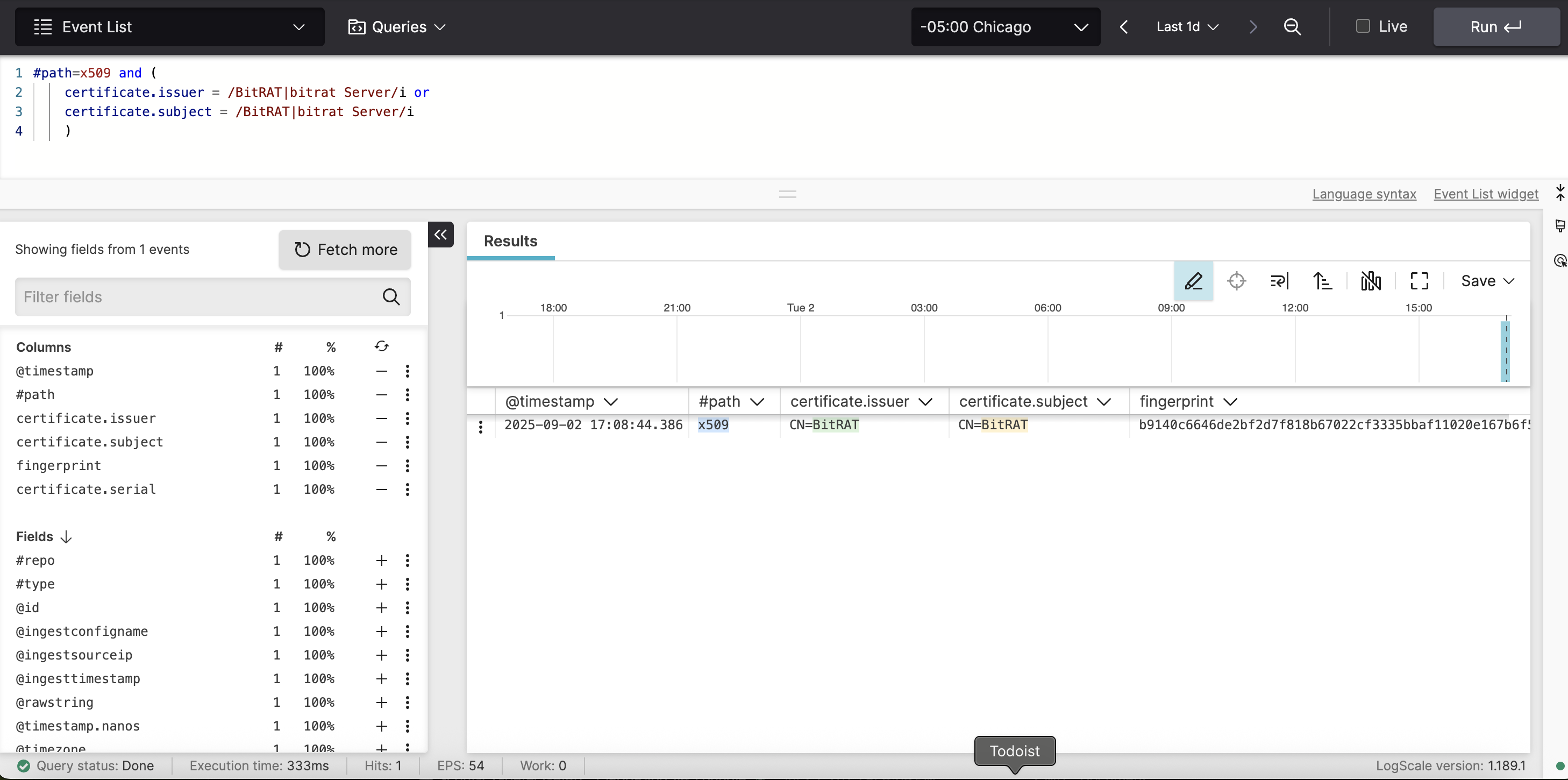Go to next time interval arrow

click(x=1253, y=27)
